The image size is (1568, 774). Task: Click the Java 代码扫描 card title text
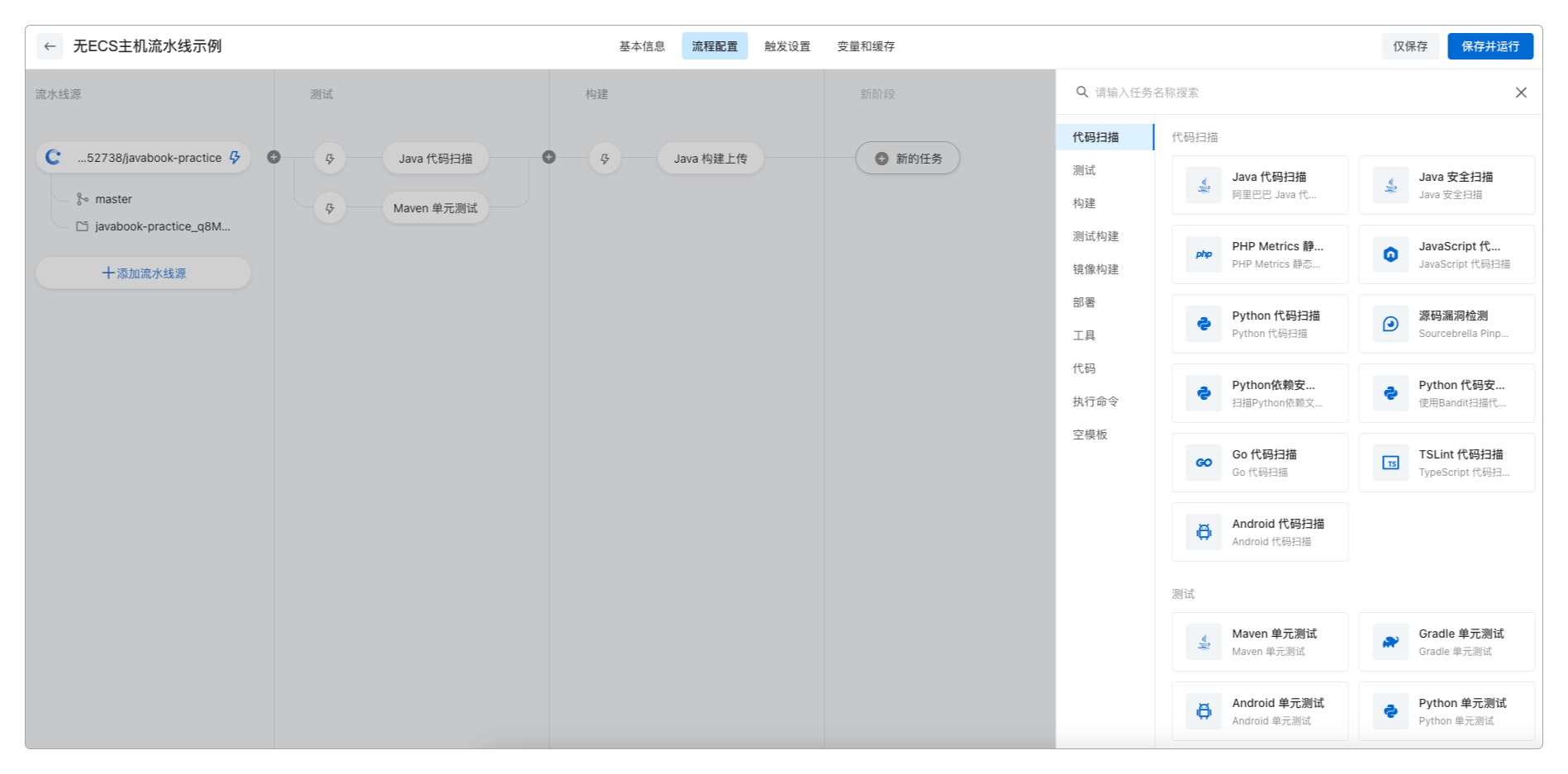1269,177
